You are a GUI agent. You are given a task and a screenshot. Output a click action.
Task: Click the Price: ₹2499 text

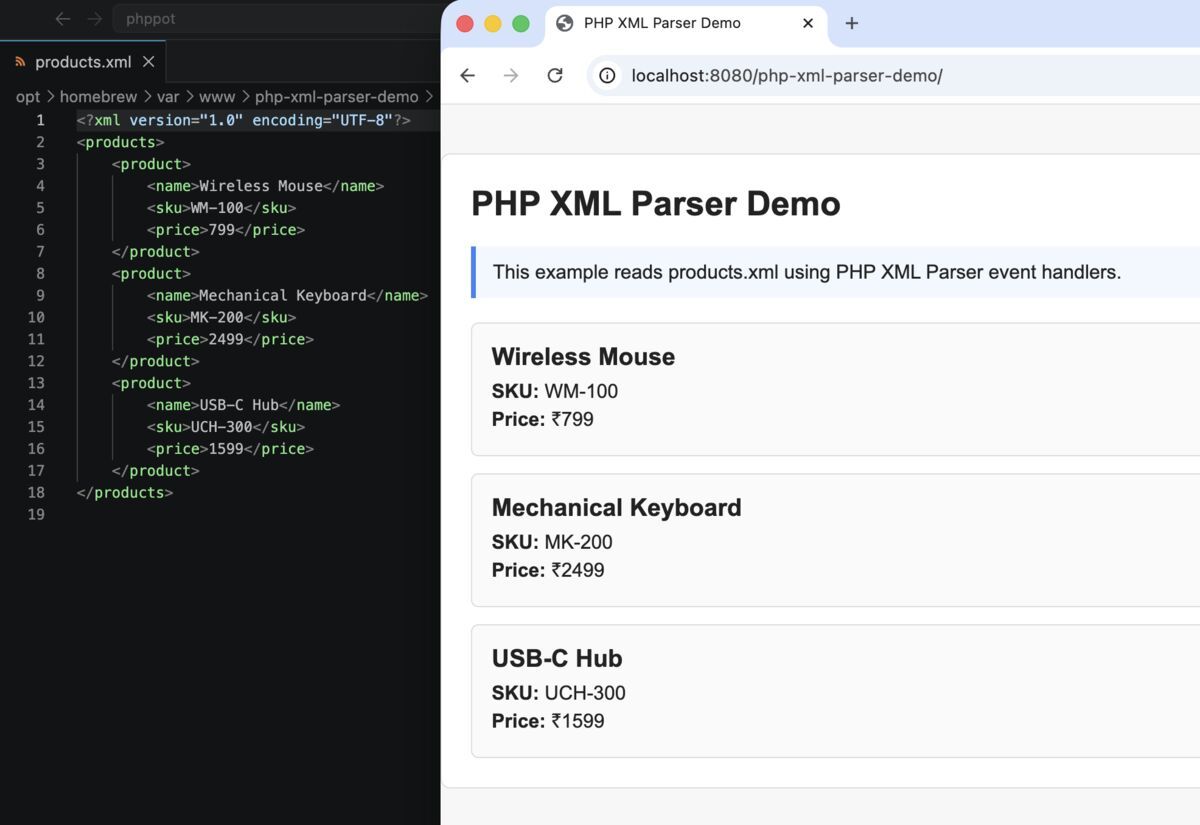548,570
